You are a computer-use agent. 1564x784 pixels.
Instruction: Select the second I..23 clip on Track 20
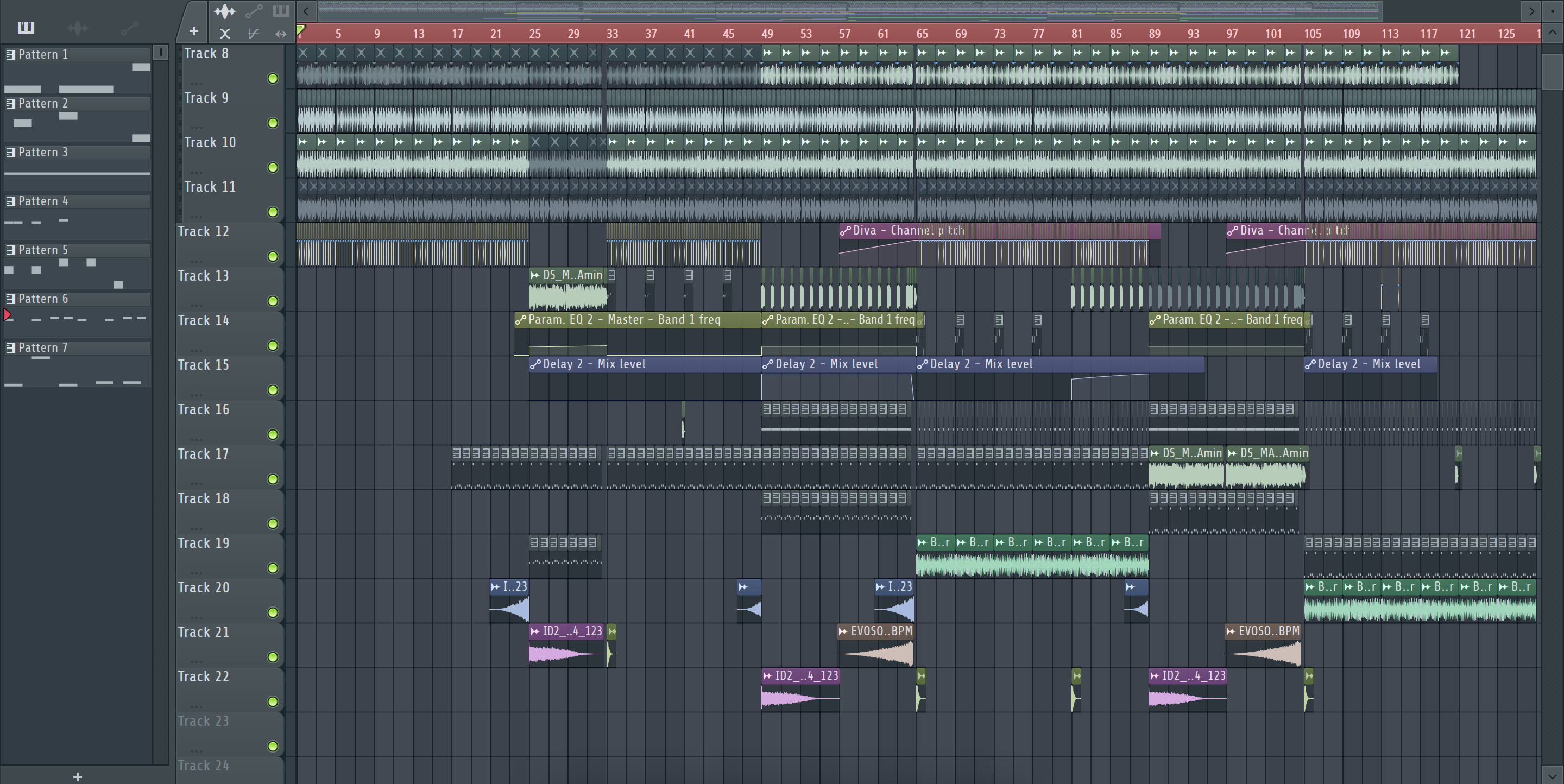click(x=894, y=602)
